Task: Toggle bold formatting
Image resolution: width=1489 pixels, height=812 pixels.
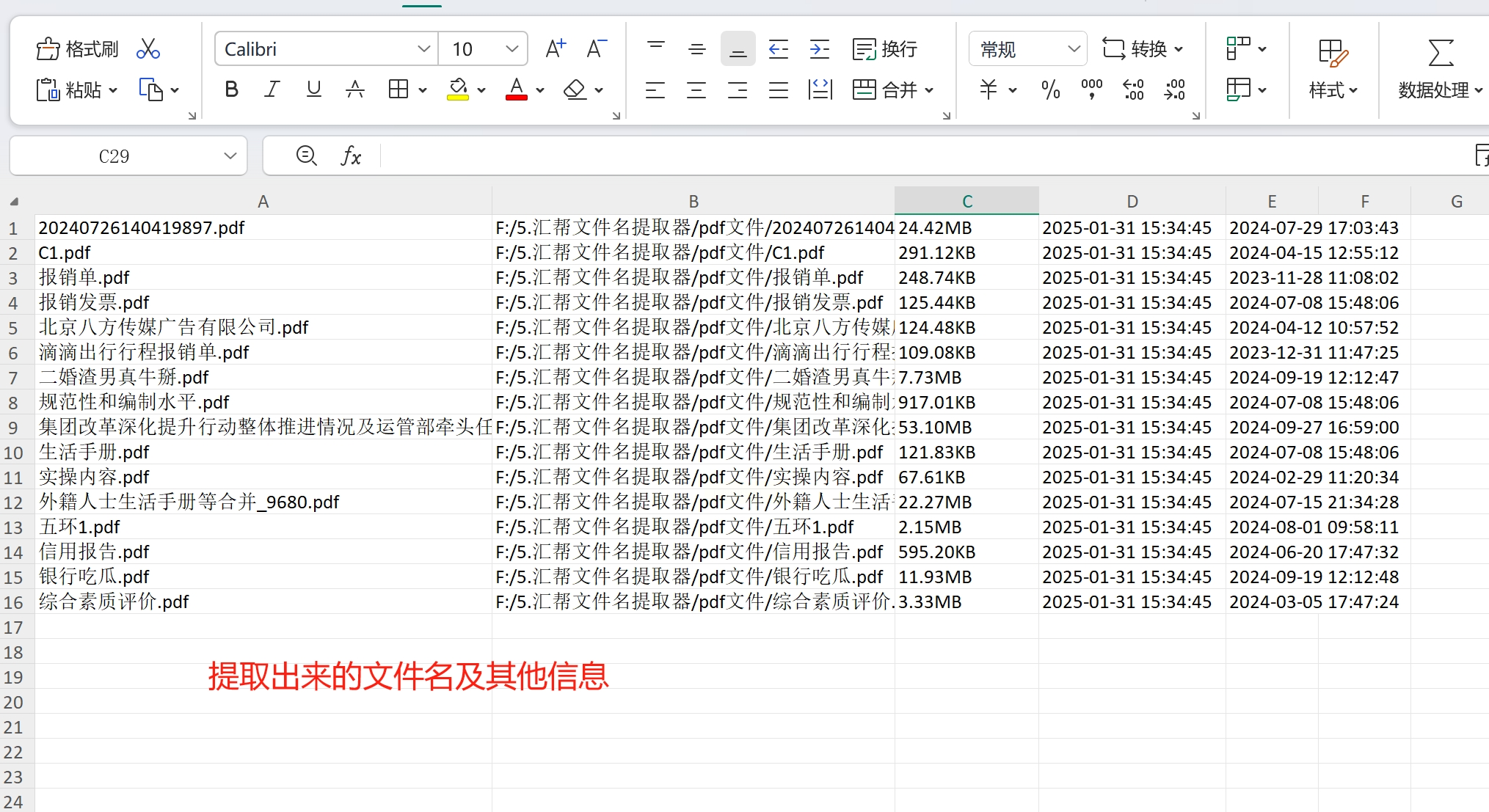Action: 231,89
